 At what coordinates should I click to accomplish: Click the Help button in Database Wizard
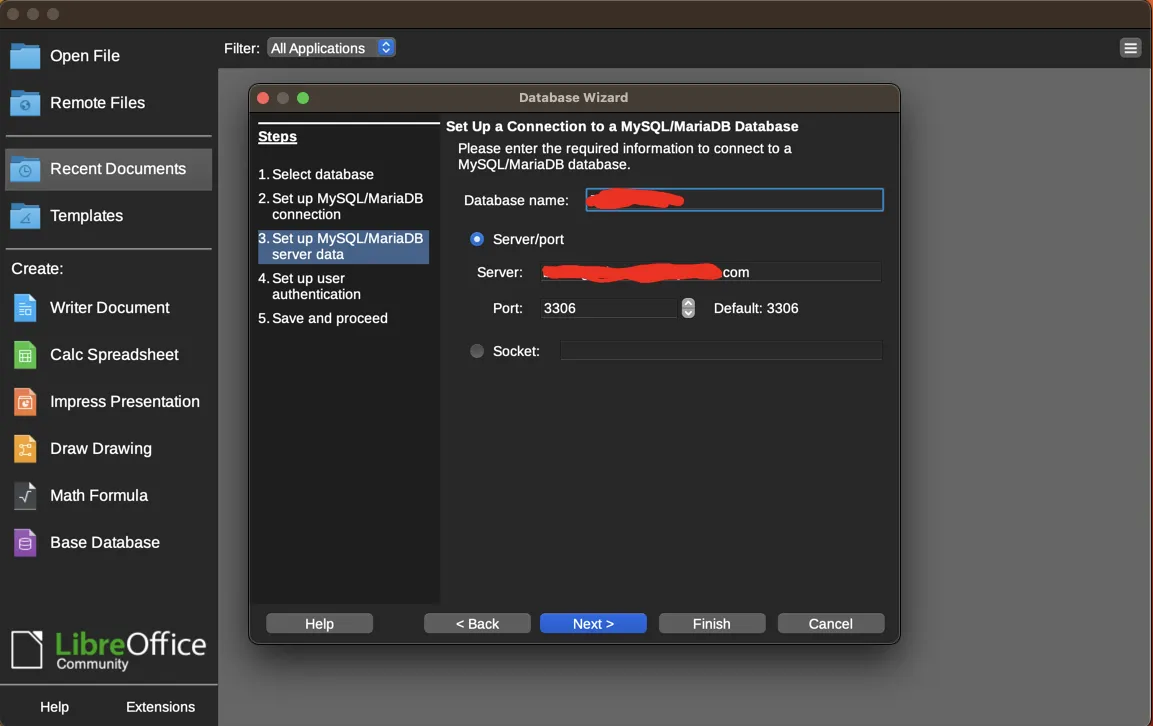pyautogui.click(x=319, y=624)
